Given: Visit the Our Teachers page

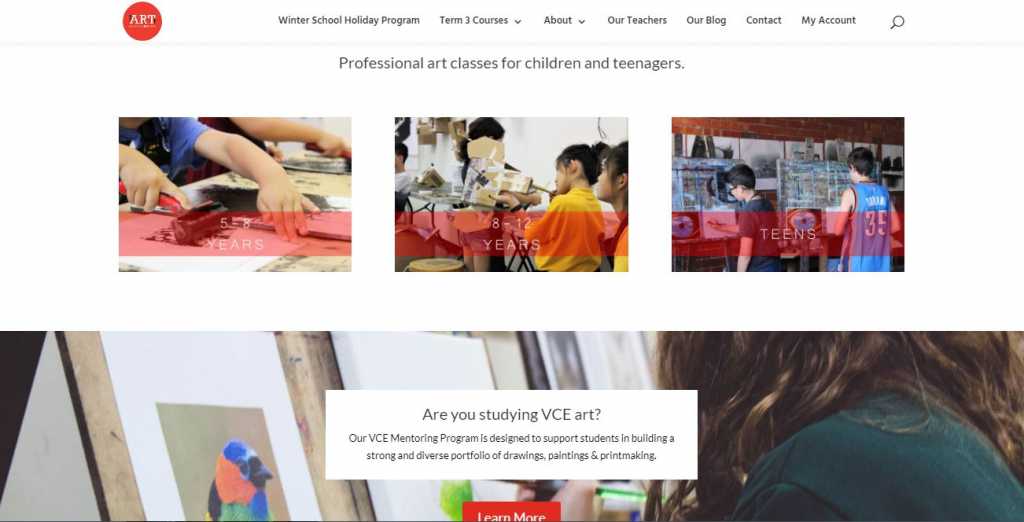Looking at the screenshot, I should (x=637, y=20).
